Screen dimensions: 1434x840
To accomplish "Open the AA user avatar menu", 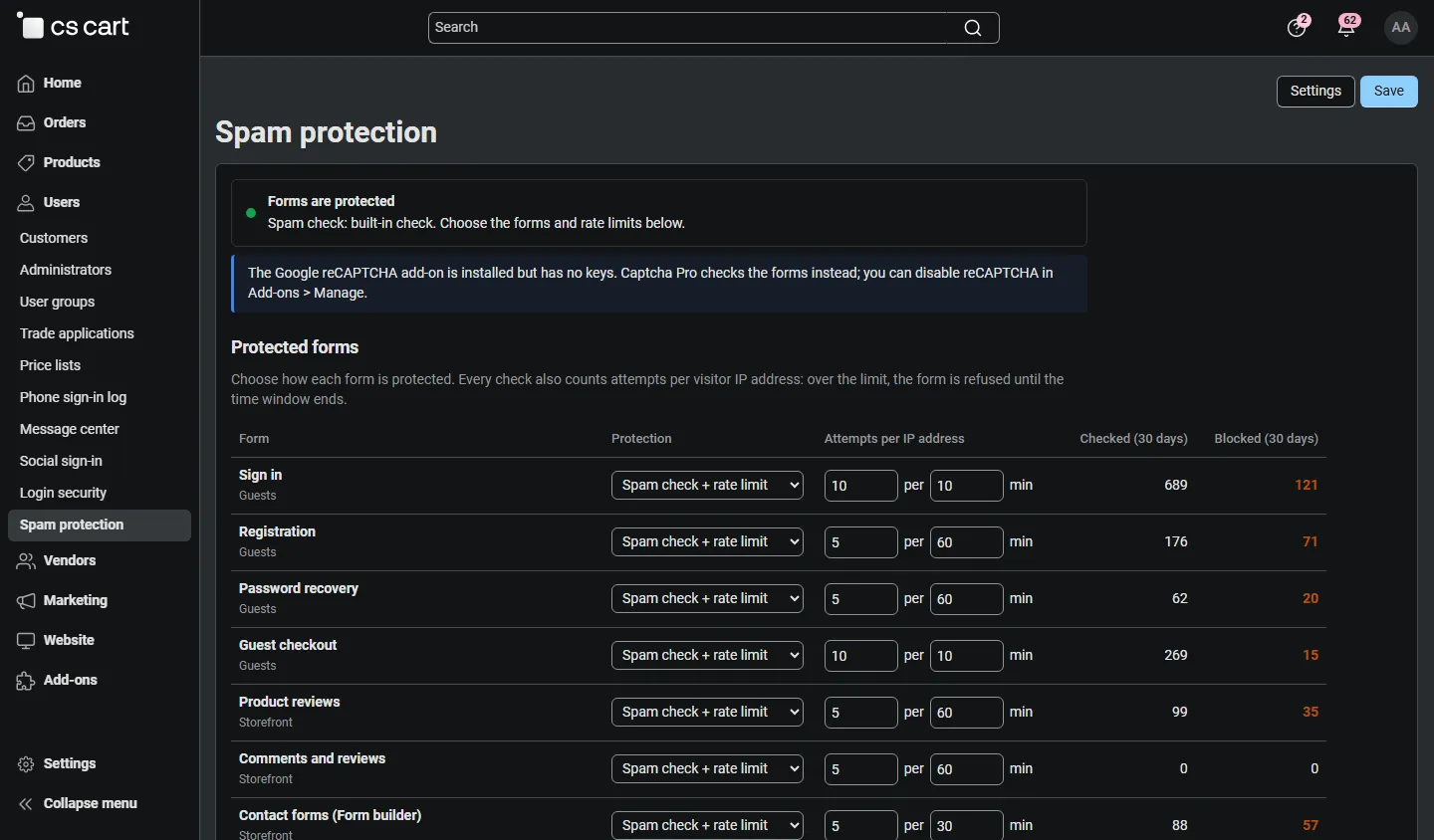I will point(1401,27).
